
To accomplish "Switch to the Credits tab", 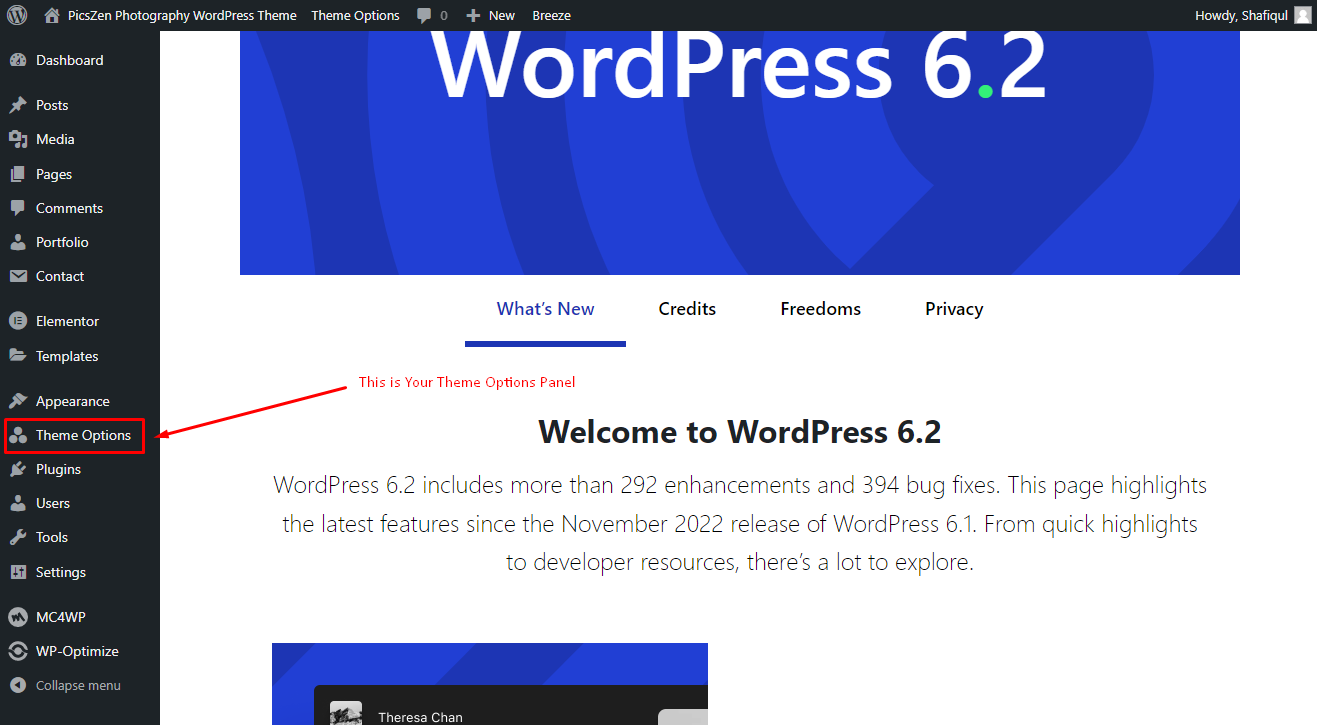I will [x=687, y=309].
